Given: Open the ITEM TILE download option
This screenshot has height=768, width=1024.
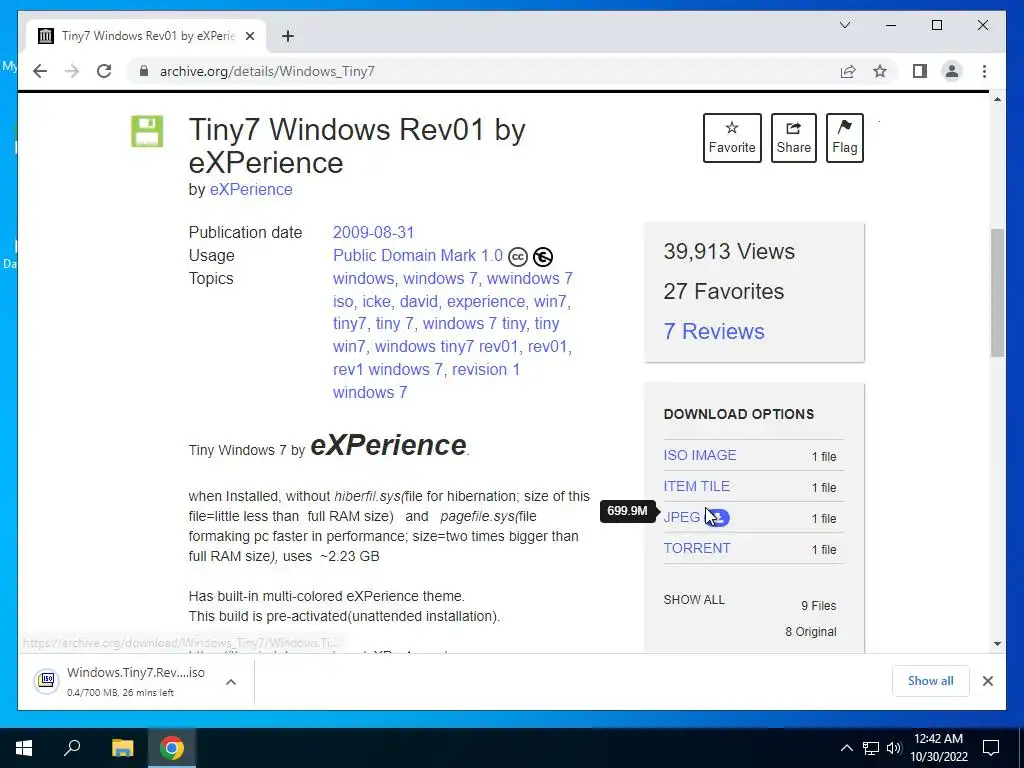Looking at the screenshot, I should pos(696,487).
